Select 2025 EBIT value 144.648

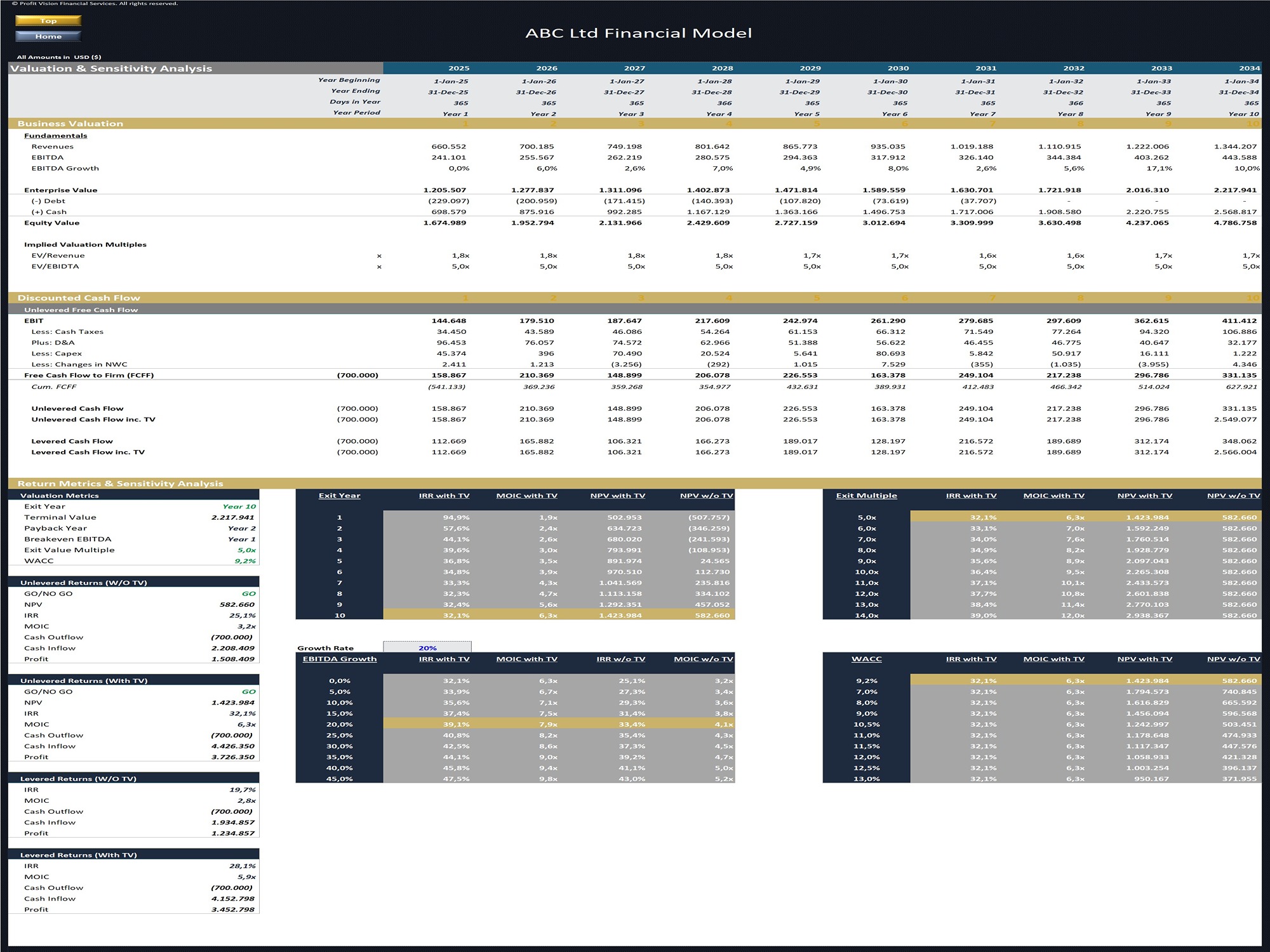click(448, 321)
